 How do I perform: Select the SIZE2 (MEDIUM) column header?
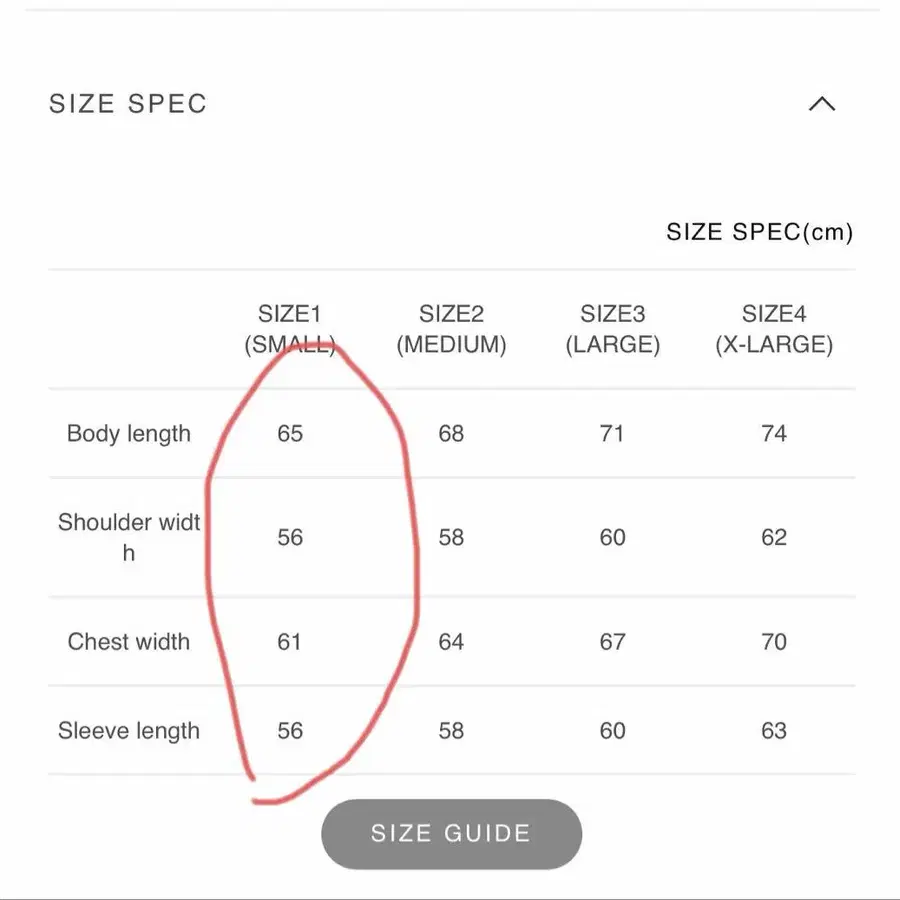(451, 330)
